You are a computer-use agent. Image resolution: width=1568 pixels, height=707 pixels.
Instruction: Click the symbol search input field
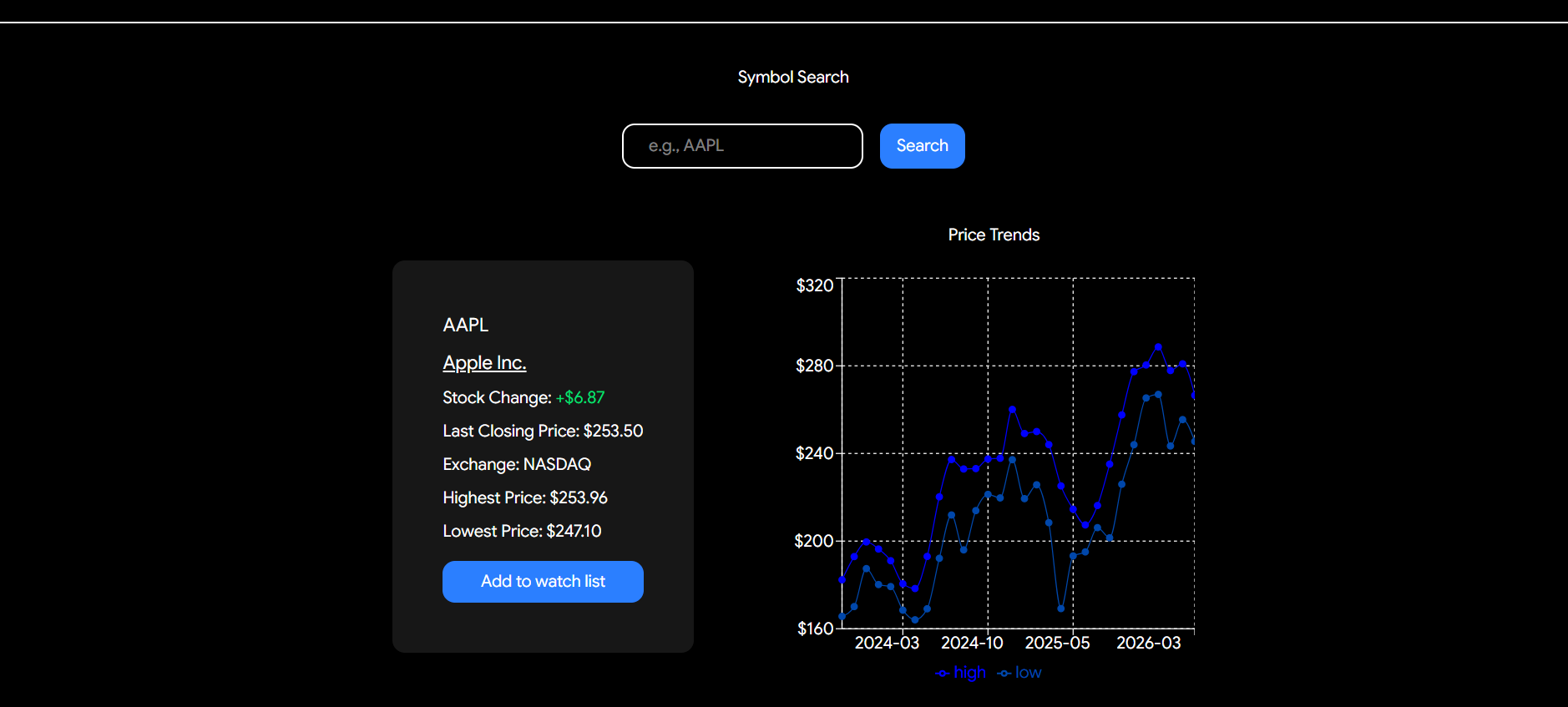[x=742, y=146]
